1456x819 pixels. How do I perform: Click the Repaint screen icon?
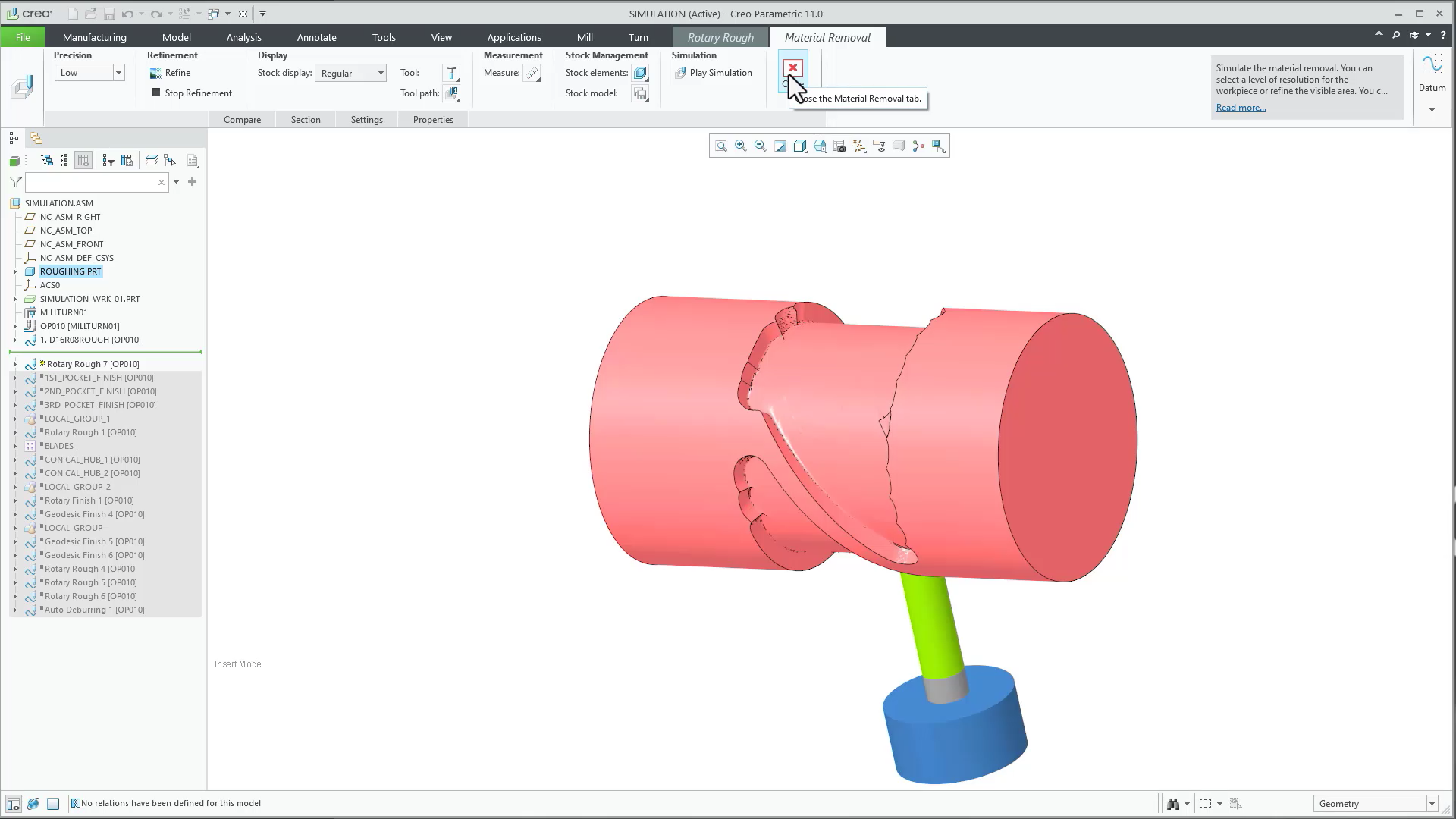pyautogui.click(x=780, y=146)
